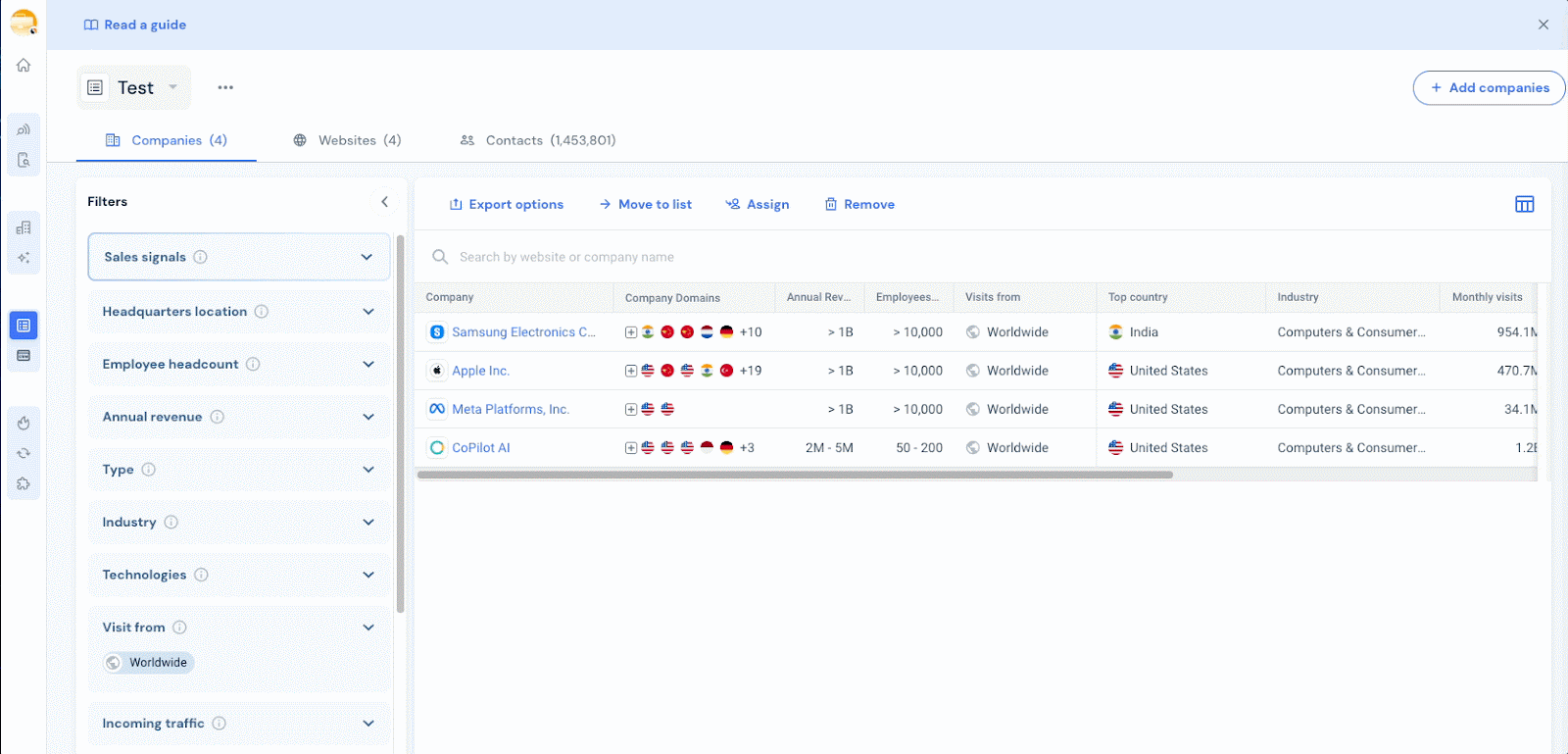Click the info icon beside Incoming traffic
Image resolution: width=1568 pixels, height=754 pixels.
pos(220,724)
